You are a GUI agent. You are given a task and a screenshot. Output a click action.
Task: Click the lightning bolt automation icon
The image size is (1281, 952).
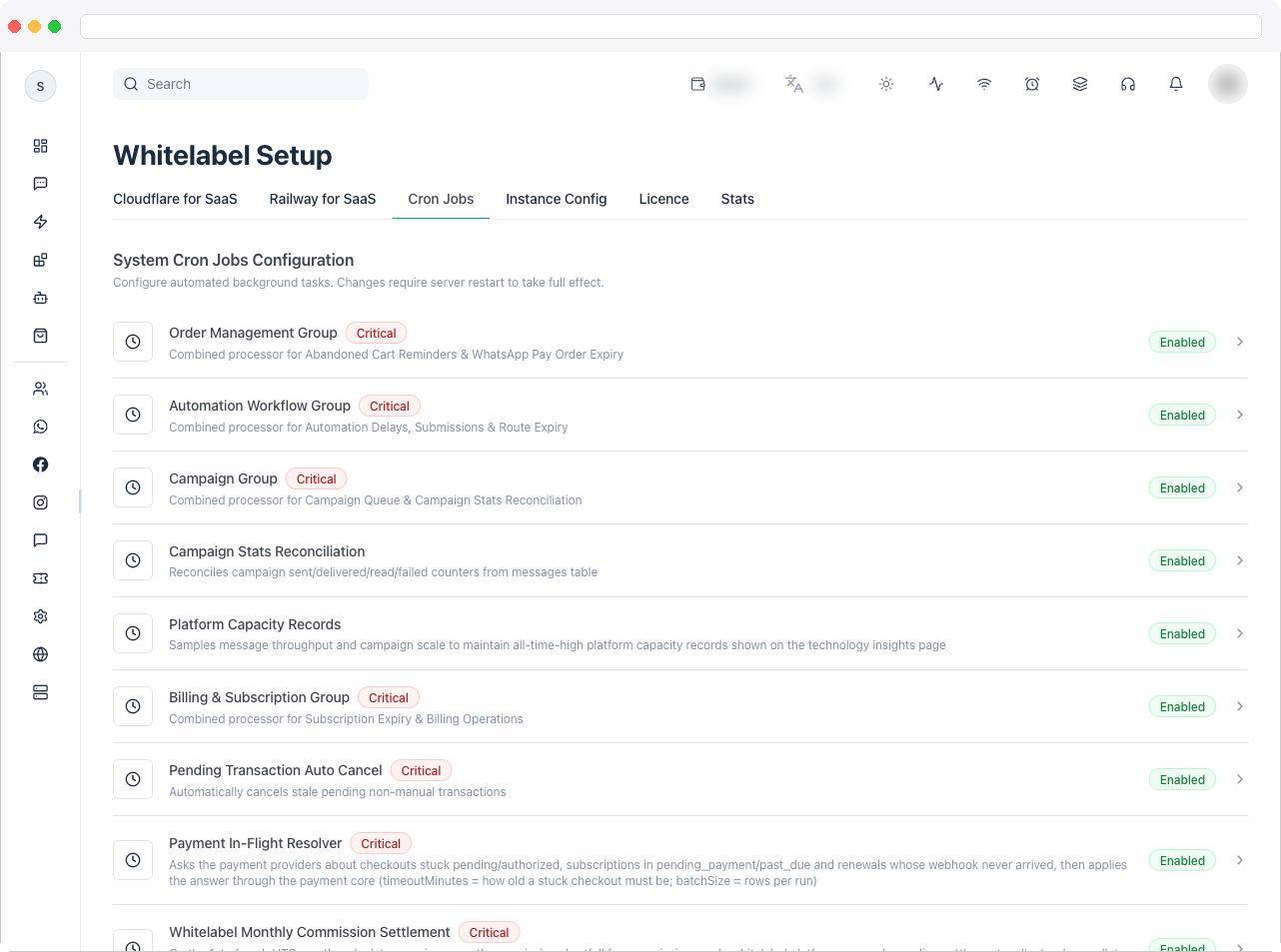coord(40,222)
